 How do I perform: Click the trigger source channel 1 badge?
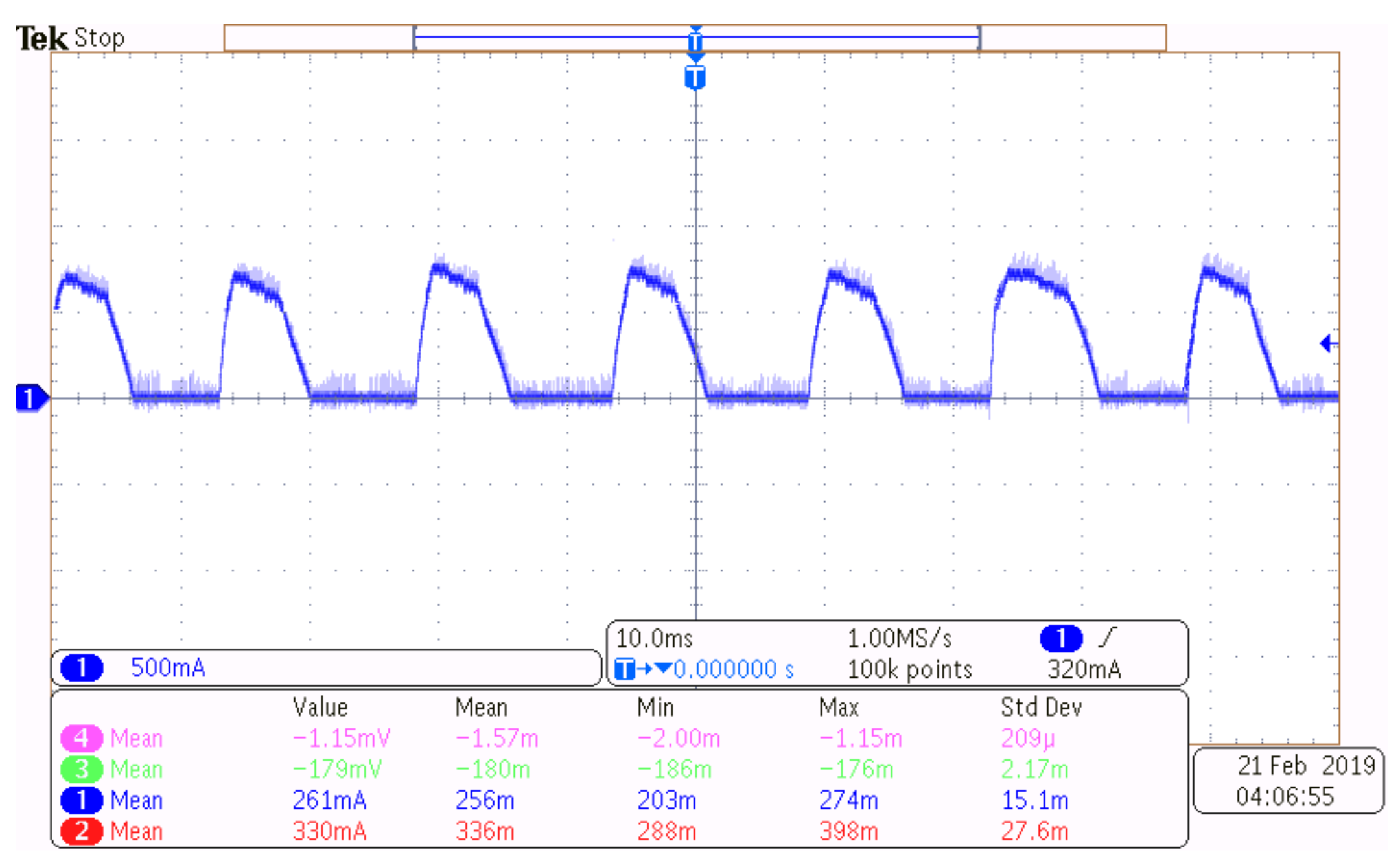[x=1060, y=638]
